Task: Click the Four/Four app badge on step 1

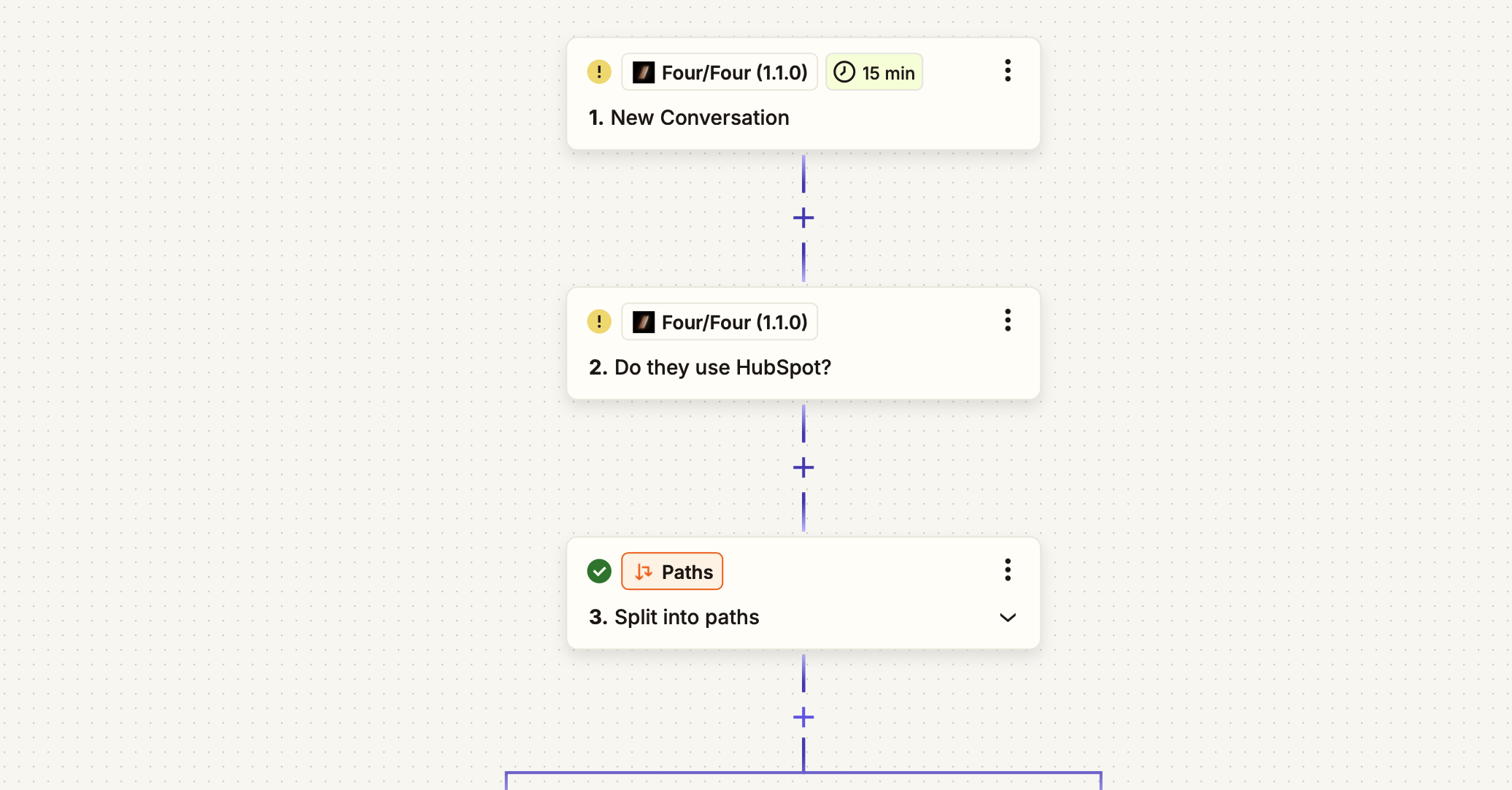Action: (720, 72)
